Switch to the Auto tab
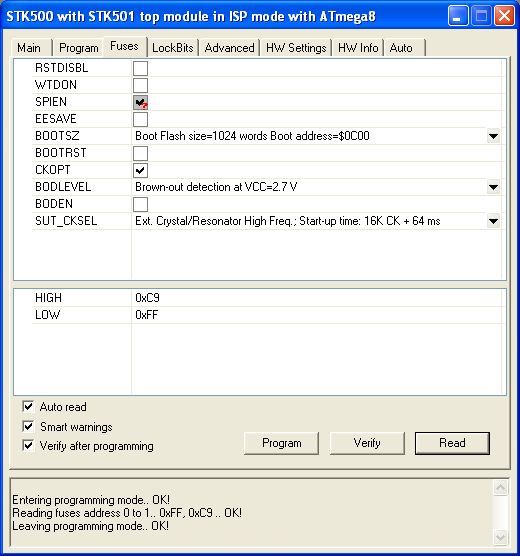This screenshot has width=520, height=556. pyautogui.click(x=404, y=48)
